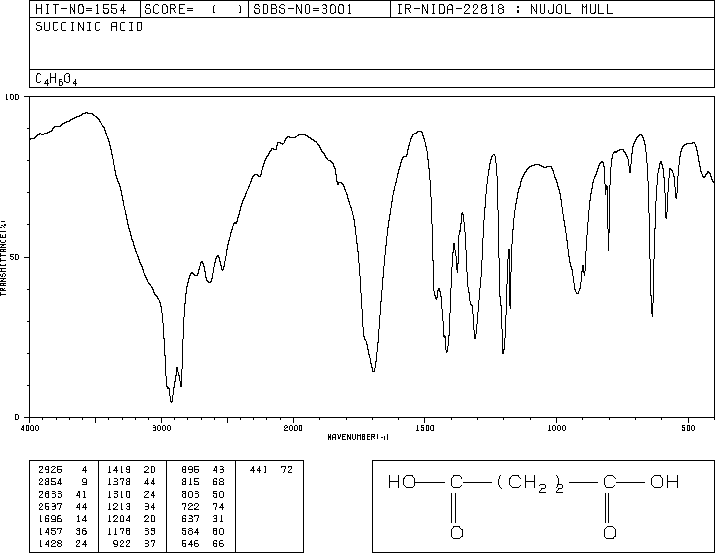Click the TRANSMITTANCE y-axis title
715x553 pixels.
(x=3, y=258)
